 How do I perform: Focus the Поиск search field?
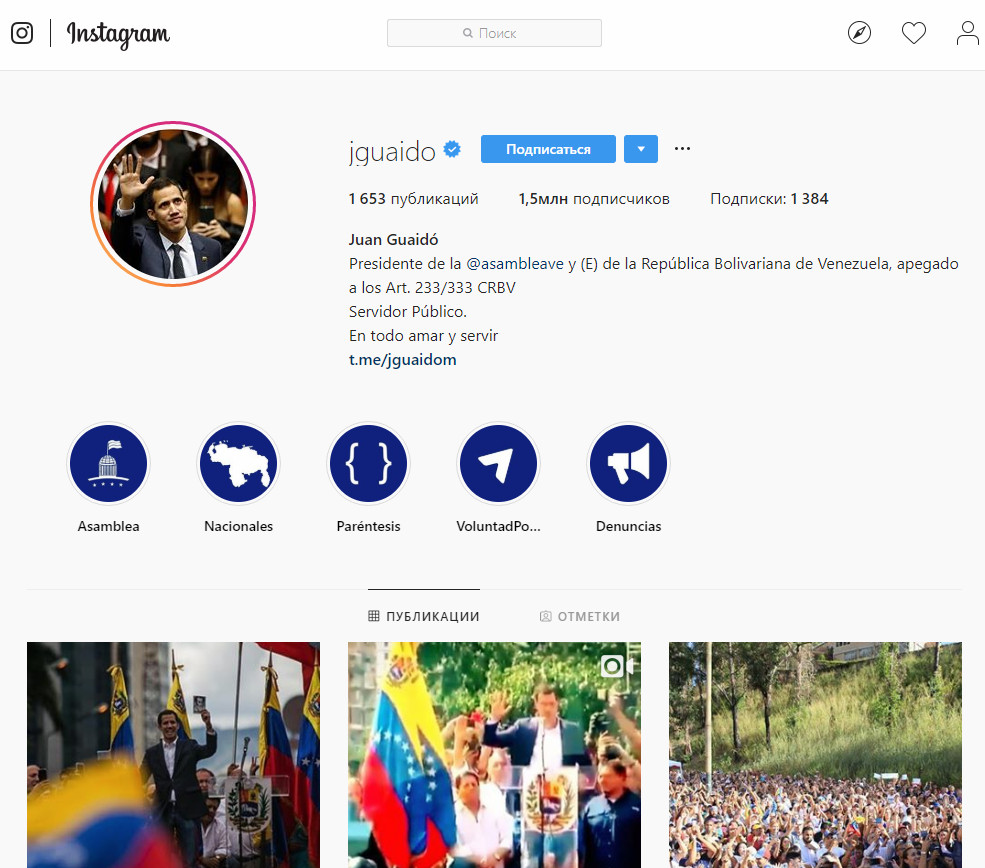494,33
